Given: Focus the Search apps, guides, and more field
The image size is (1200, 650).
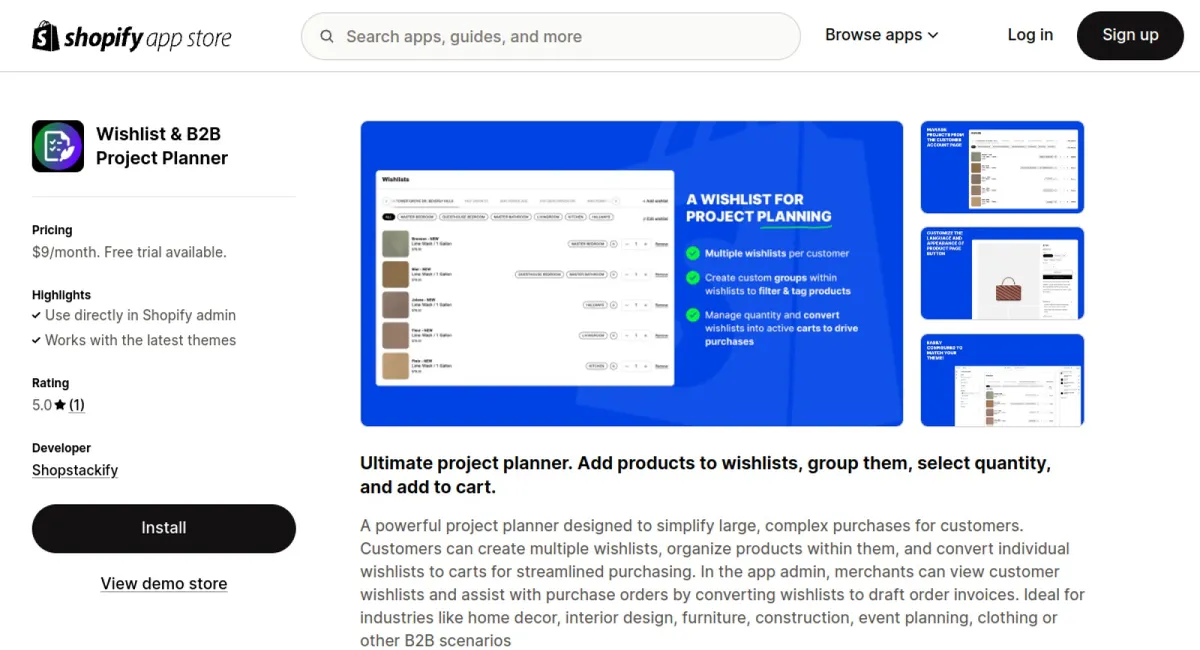Looking at the screenshot, I should (551, 37).
